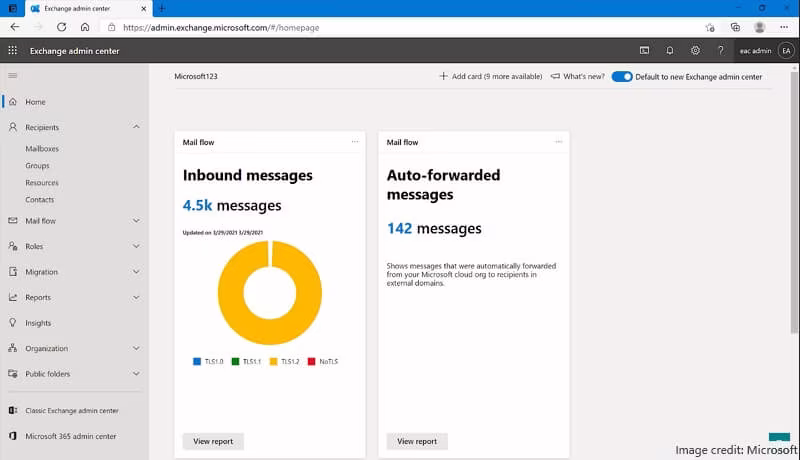The width and height of the screenshot is (800, 460).
Task: Open the Inbound messages card options ellipsis
Action: point(355,142)
